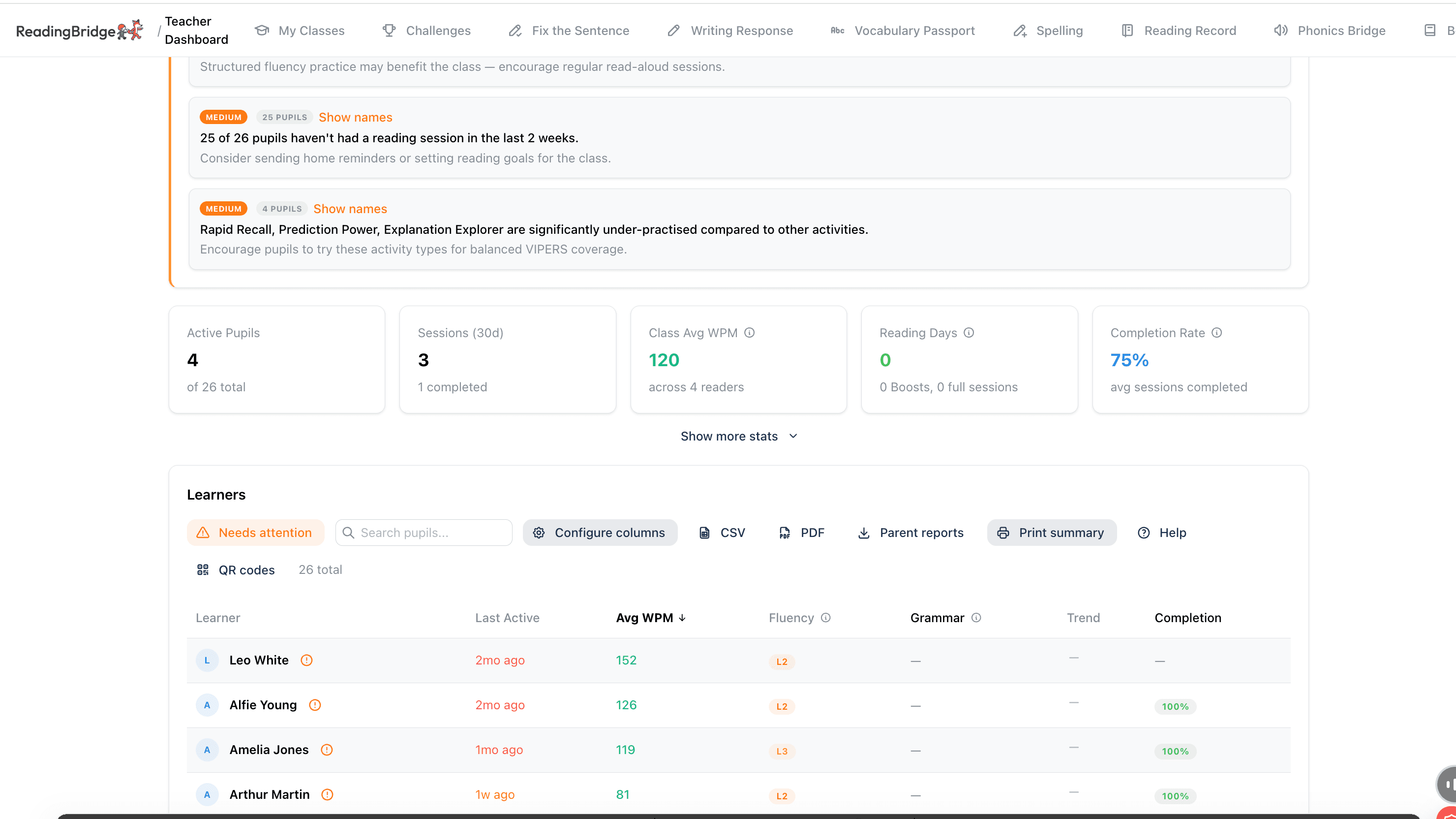Open Writing Response section

click(x=729, y=31)
